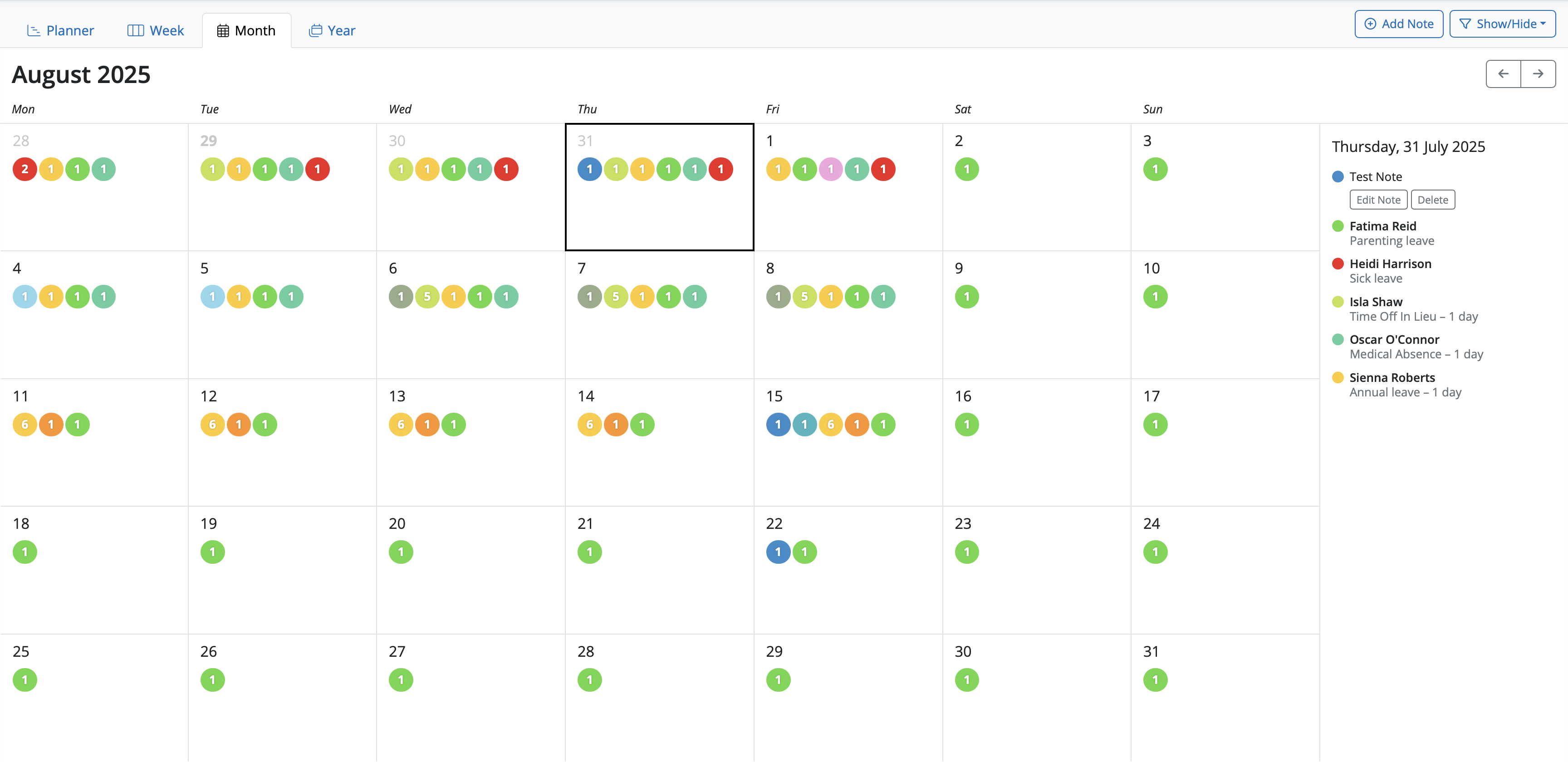Image resolution: width=1568 pixels, height=762 pixels.
Task: Click Fatima Reid's green color dot
Action: [1338, 226]
